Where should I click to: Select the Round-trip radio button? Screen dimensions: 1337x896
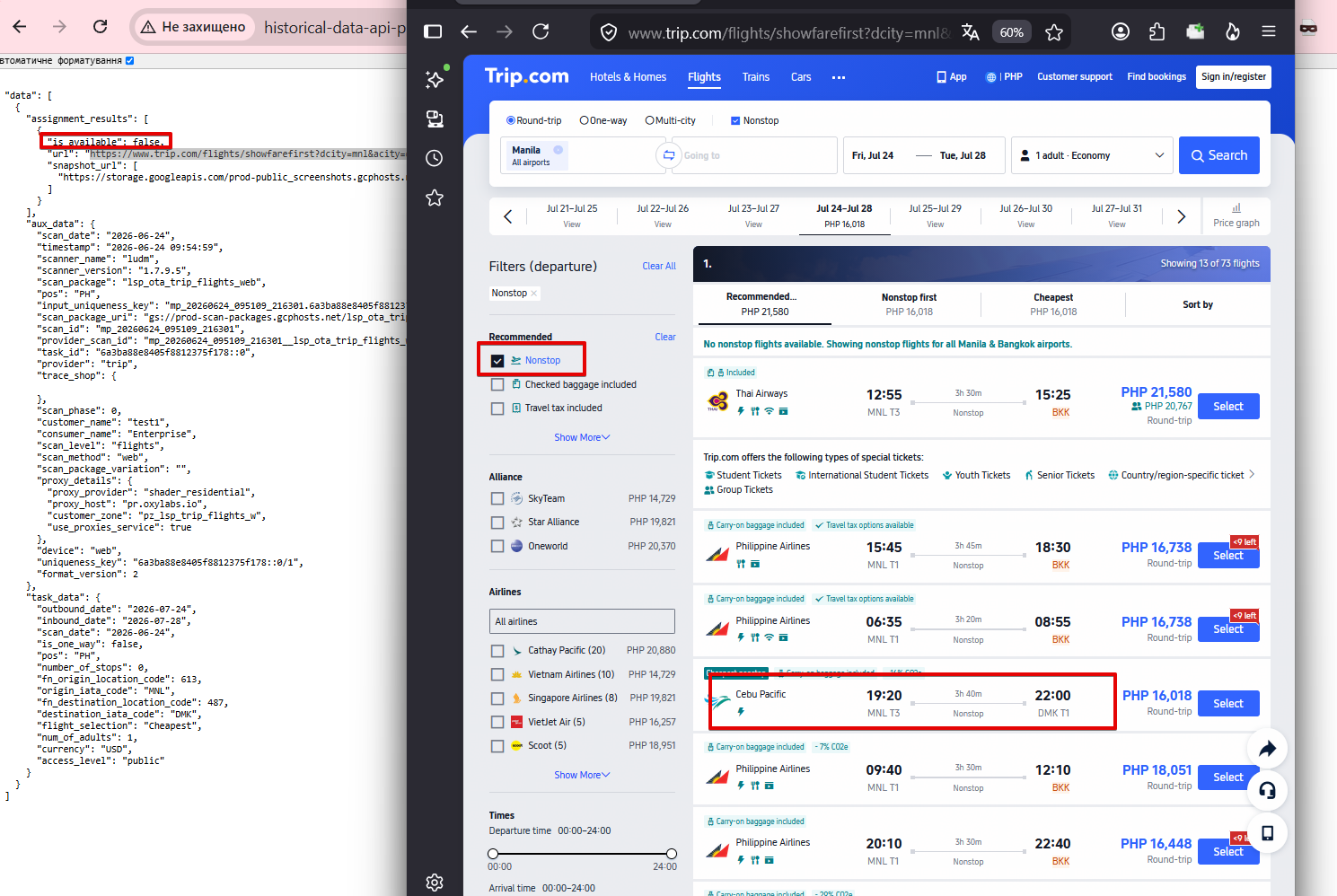(x=511, y=120)
